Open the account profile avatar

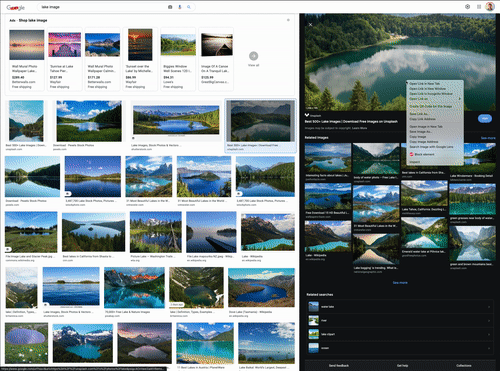pos(490,7)
